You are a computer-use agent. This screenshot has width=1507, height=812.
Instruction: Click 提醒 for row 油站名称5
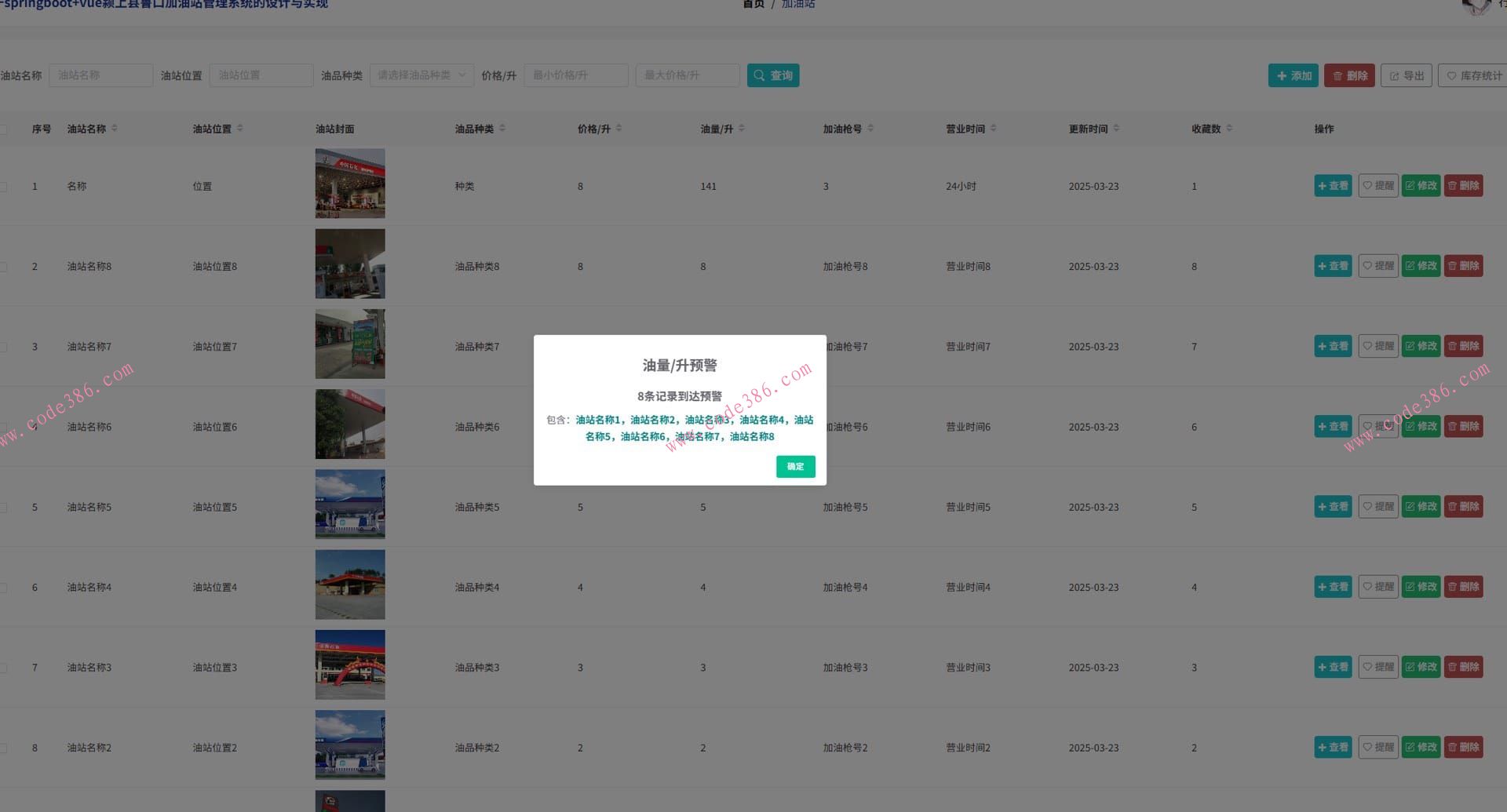(x=1377, y=507)
